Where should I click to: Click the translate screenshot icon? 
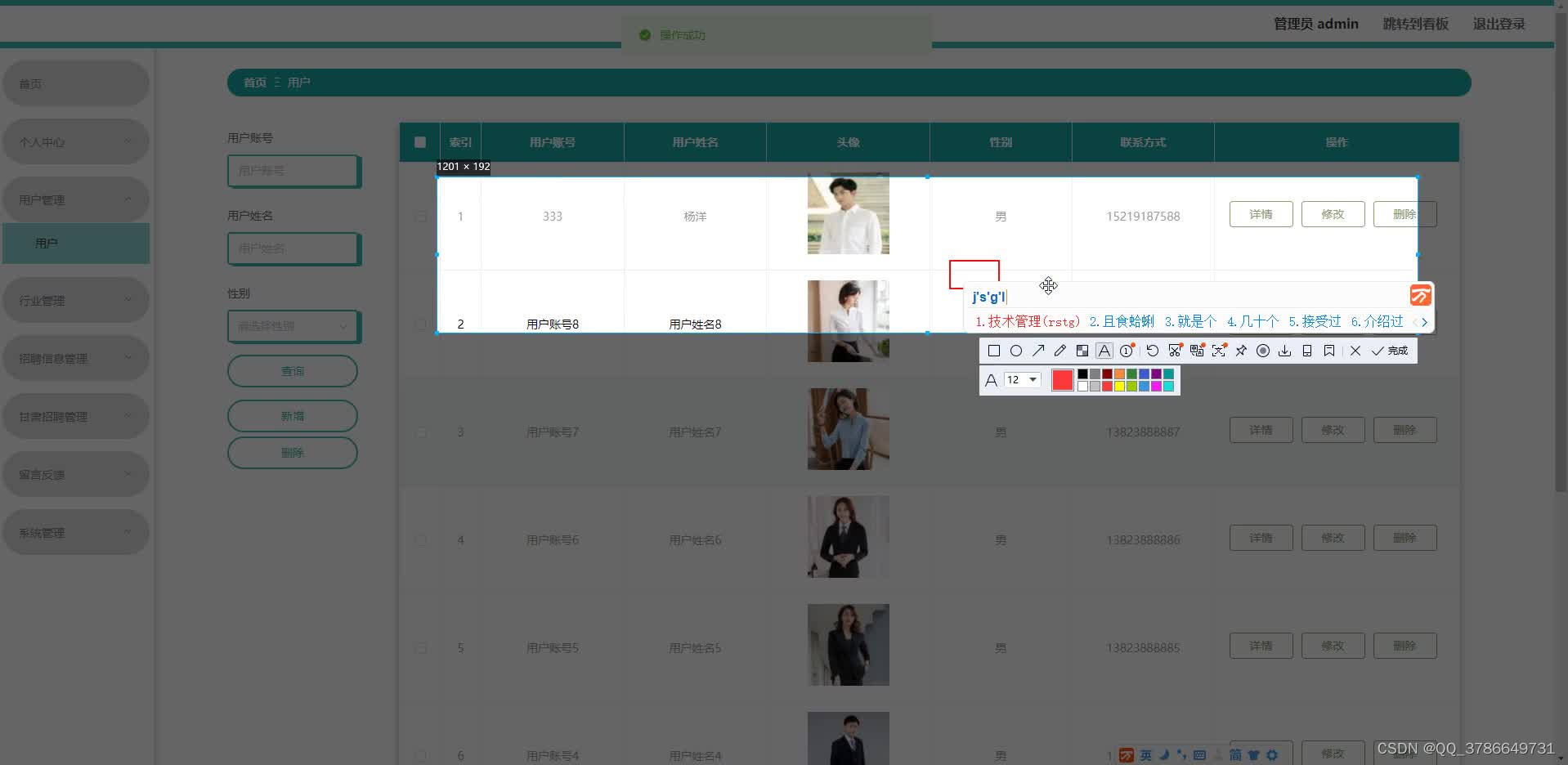pos(1197,351)
